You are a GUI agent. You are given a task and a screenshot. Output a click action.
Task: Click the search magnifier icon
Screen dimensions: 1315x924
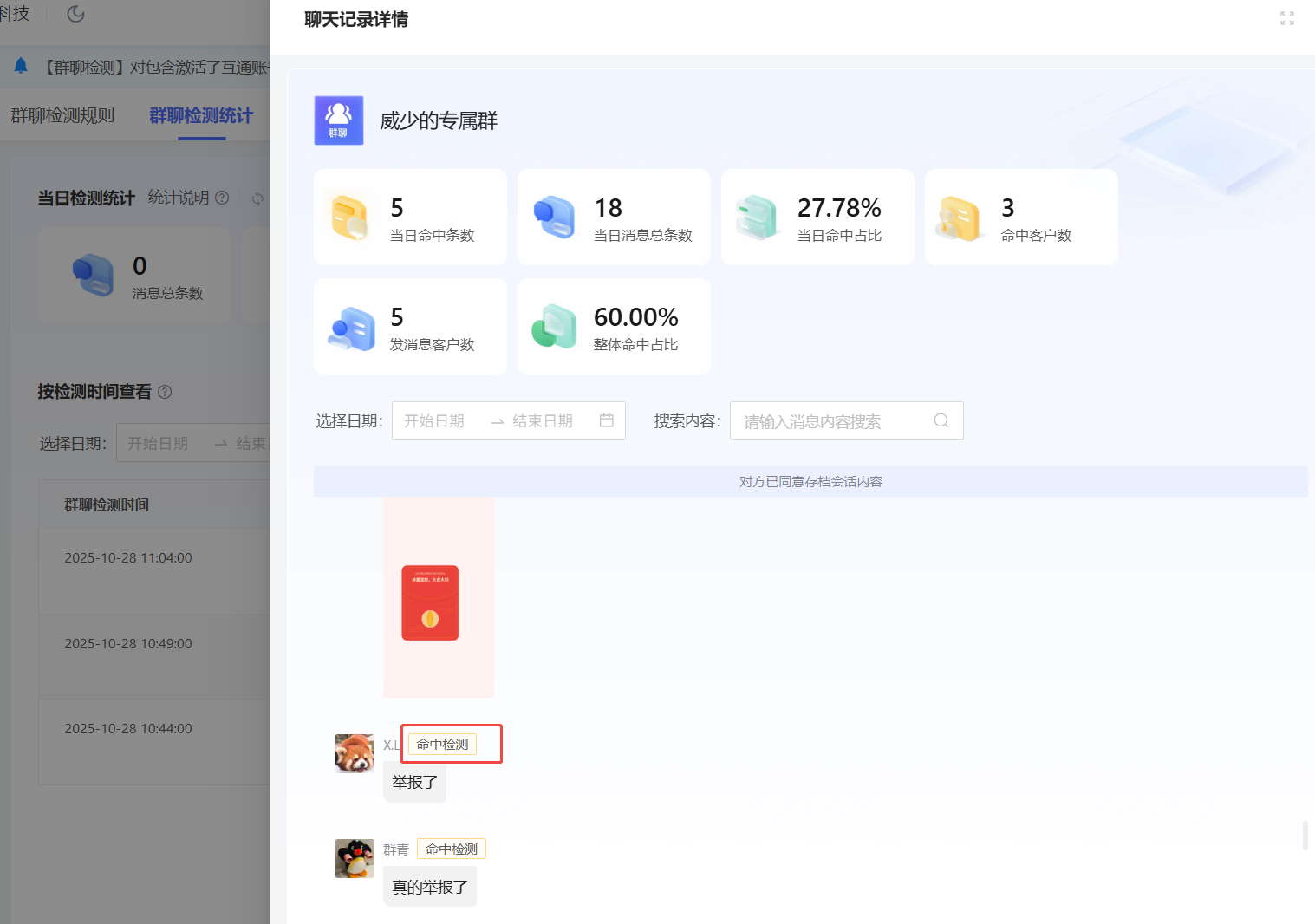point(941,421)
